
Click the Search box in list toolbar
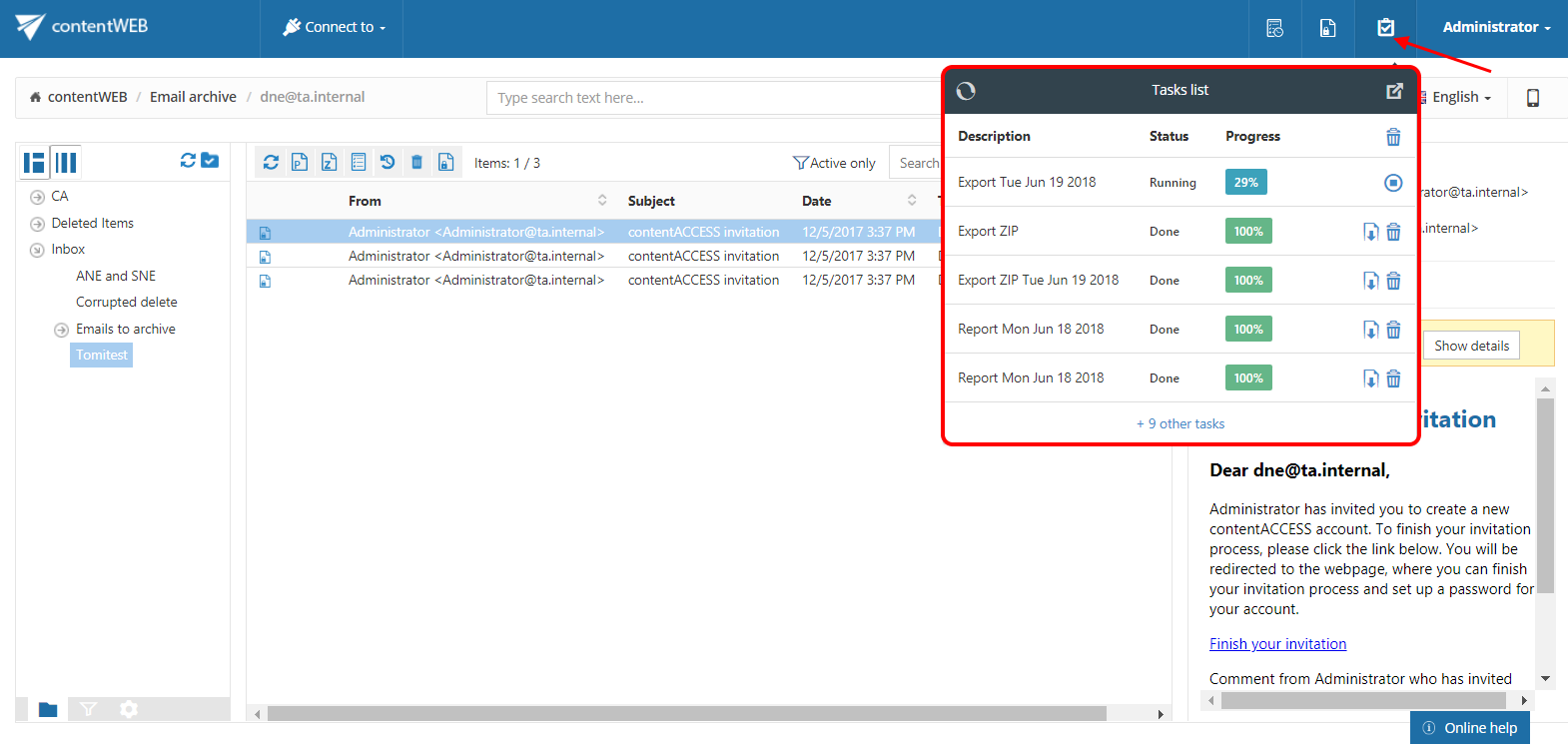click(x=916, y=163)
